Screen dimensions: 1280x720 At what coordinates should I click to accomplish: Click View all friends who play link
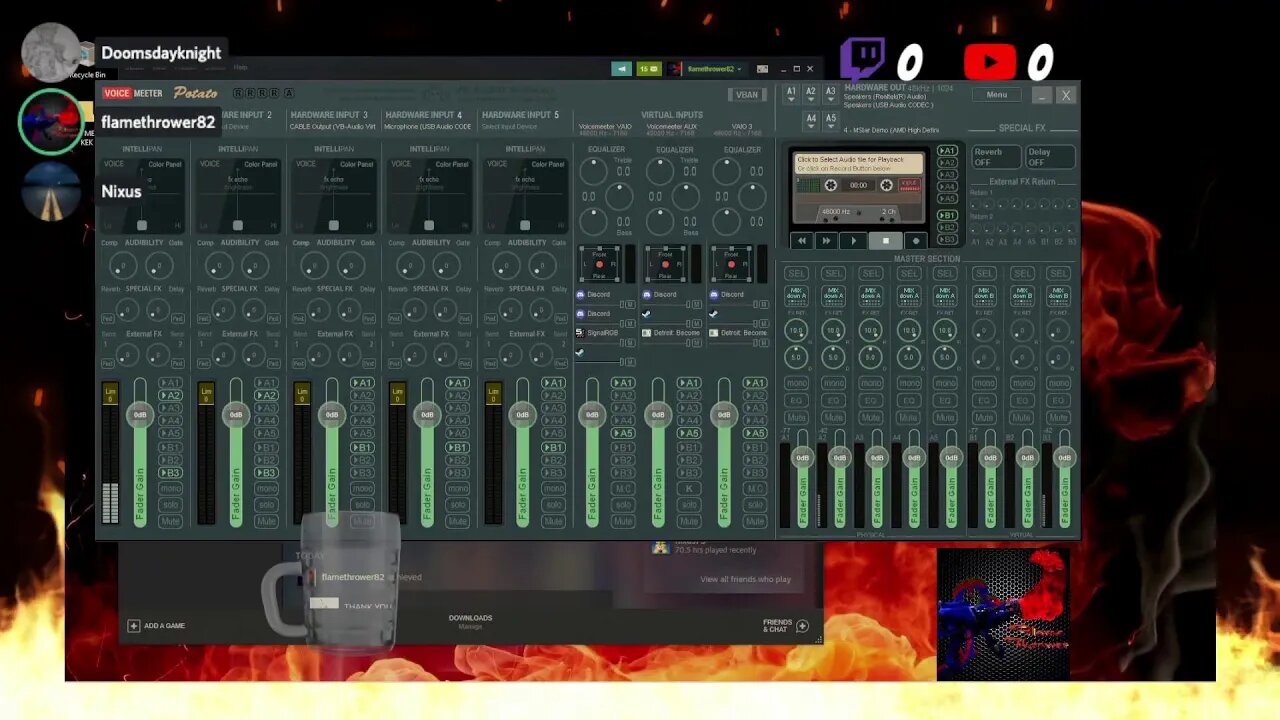click(745, 579)
